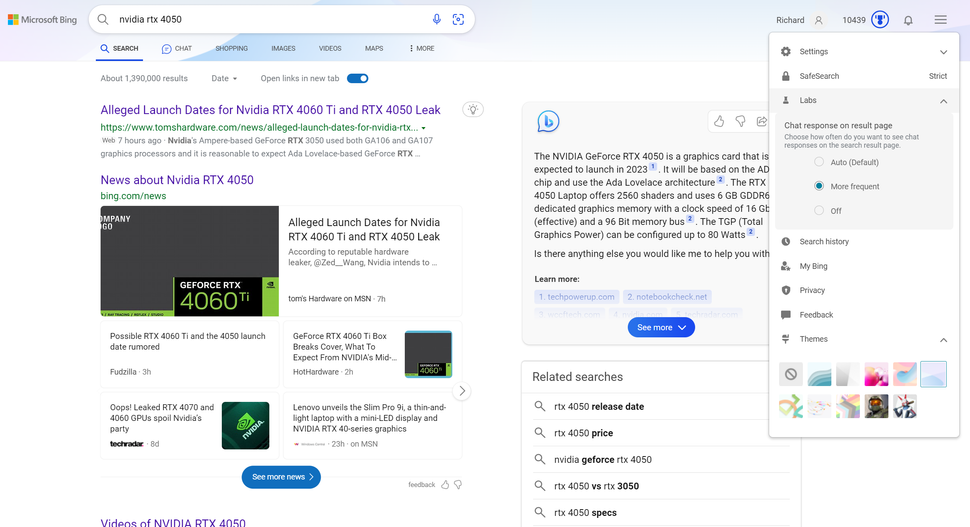
Task: Expand chat answer with See more
Action: pos(661,327)
